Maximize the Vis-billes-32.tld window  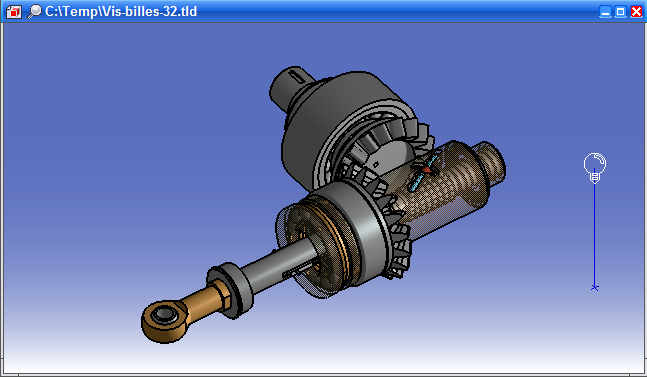coord(621,12)
